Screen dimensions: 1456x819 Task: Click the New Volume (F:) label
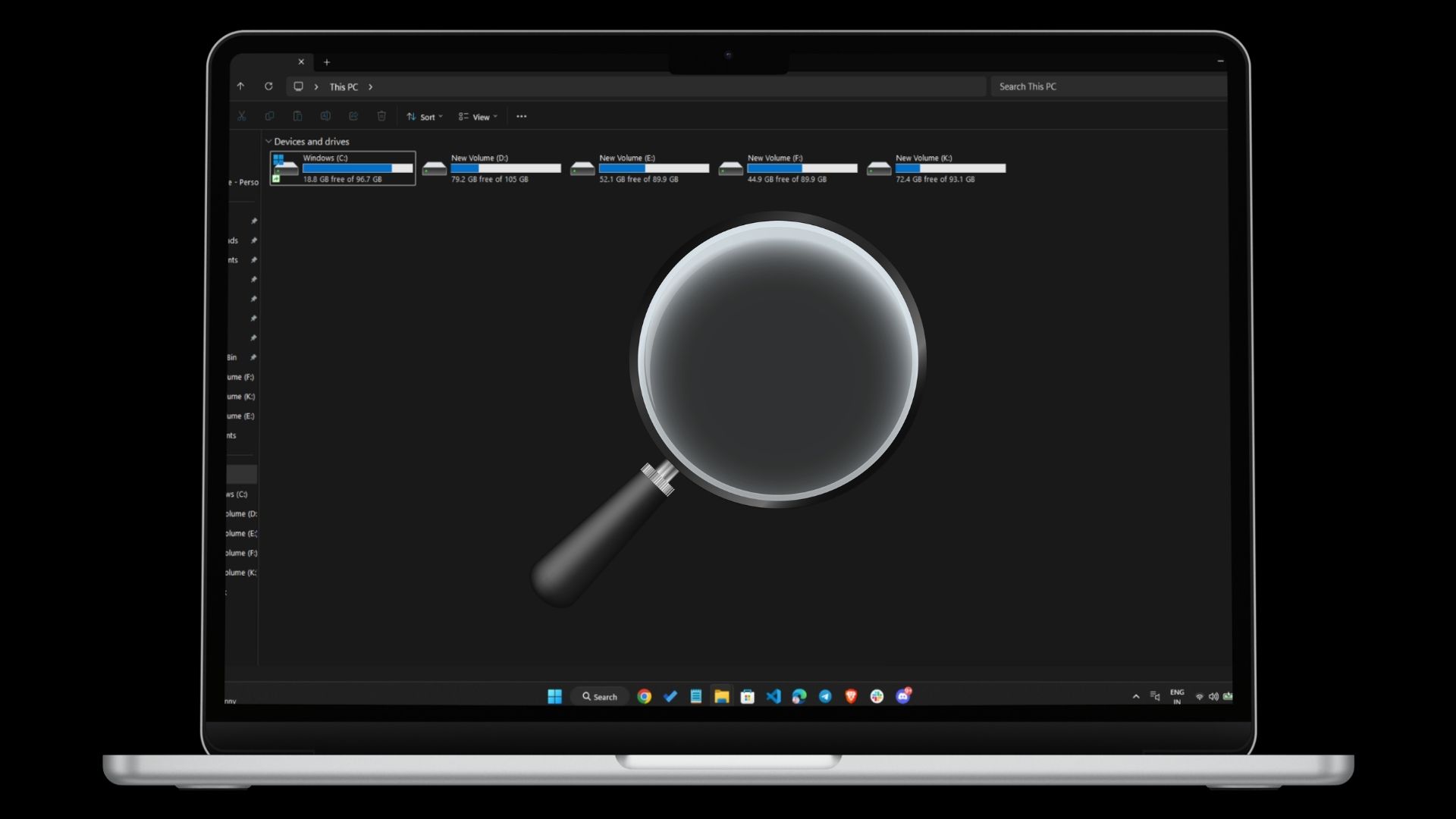[775, 158]
